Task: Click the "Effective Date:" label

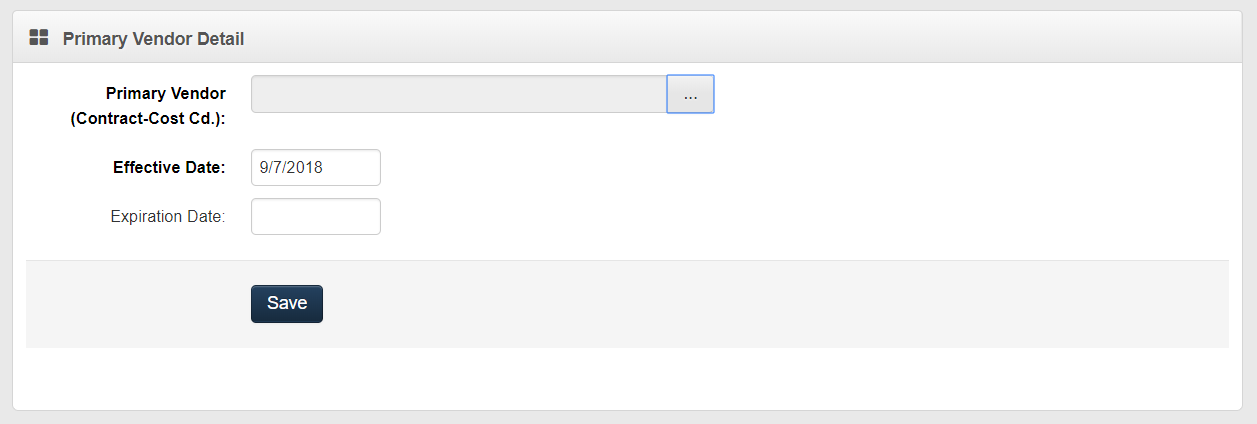Action: 169,168
